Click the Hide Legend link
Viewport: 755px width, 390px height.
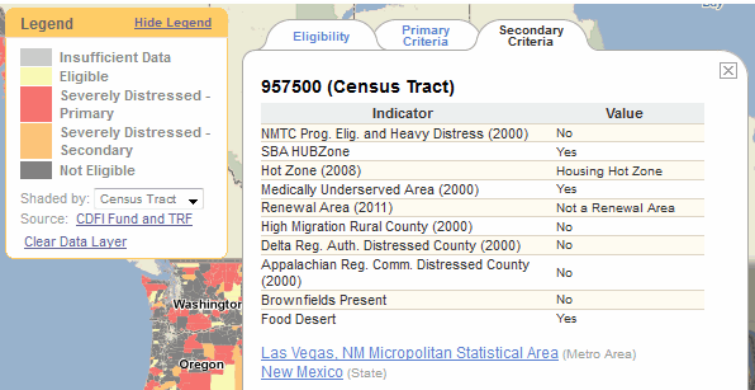point(173,23)
